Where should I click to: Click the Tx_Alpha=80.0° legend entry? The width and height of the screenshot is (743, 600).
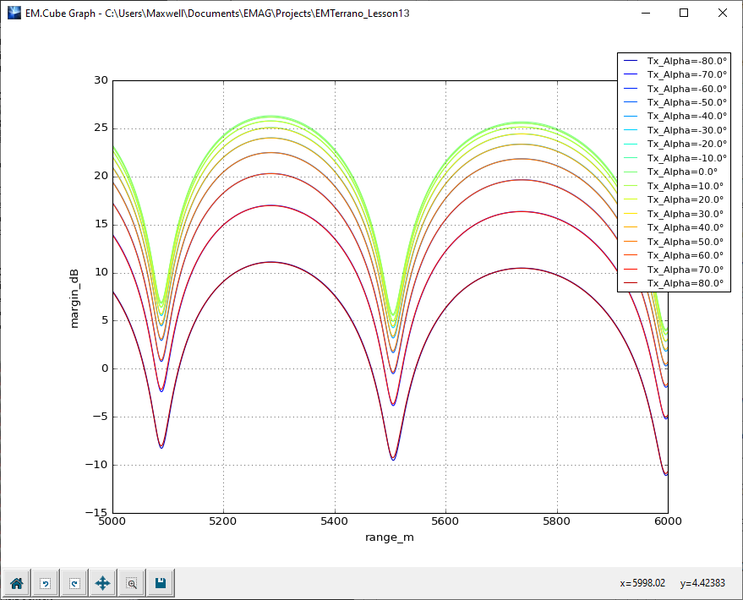click(681, 284)
